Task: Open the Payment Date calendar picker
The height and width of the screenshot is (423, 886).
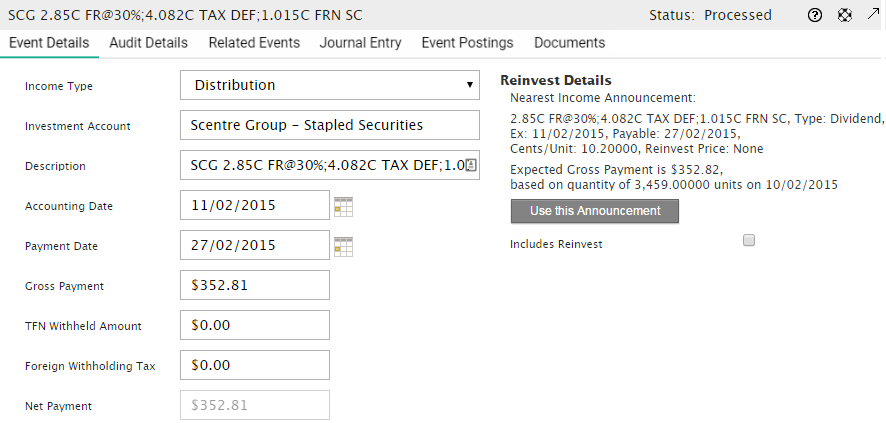Action: click(x=344, y=246)
